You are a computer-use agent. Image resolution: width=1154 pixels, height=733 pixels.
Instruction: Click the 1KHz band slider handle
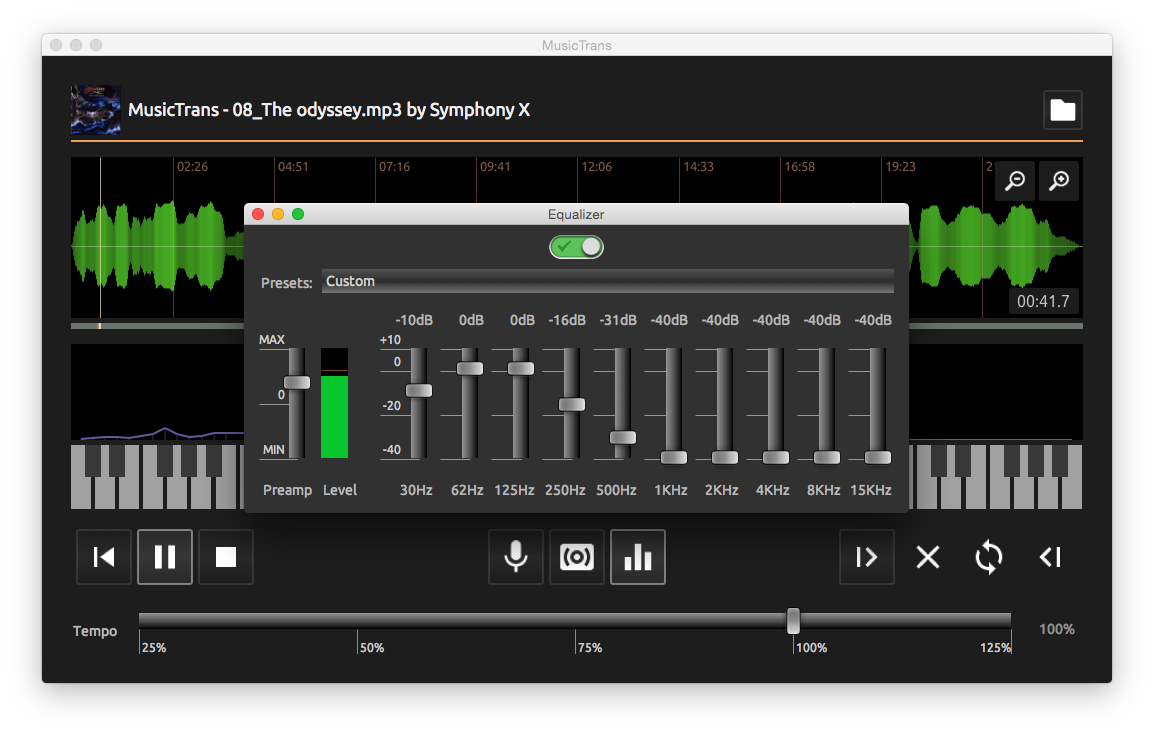[x=673, y=458]
